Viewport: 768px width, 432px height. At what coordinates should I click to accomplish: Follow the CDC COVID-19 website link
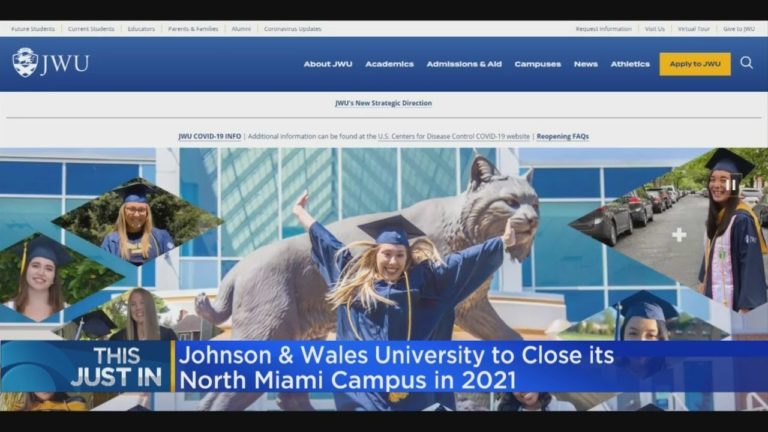pos(454,136)
